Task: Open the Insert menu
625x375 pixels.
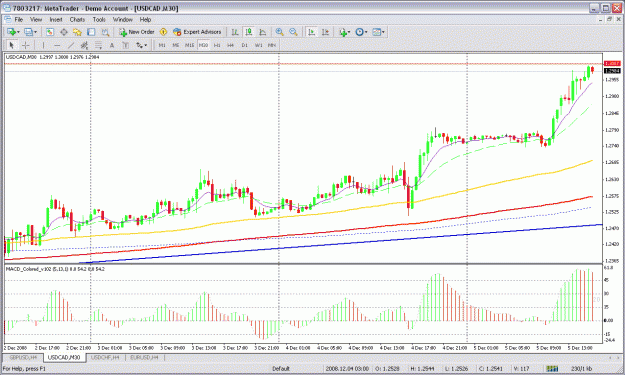Action: pyautogui.click(x=56, y=19)
